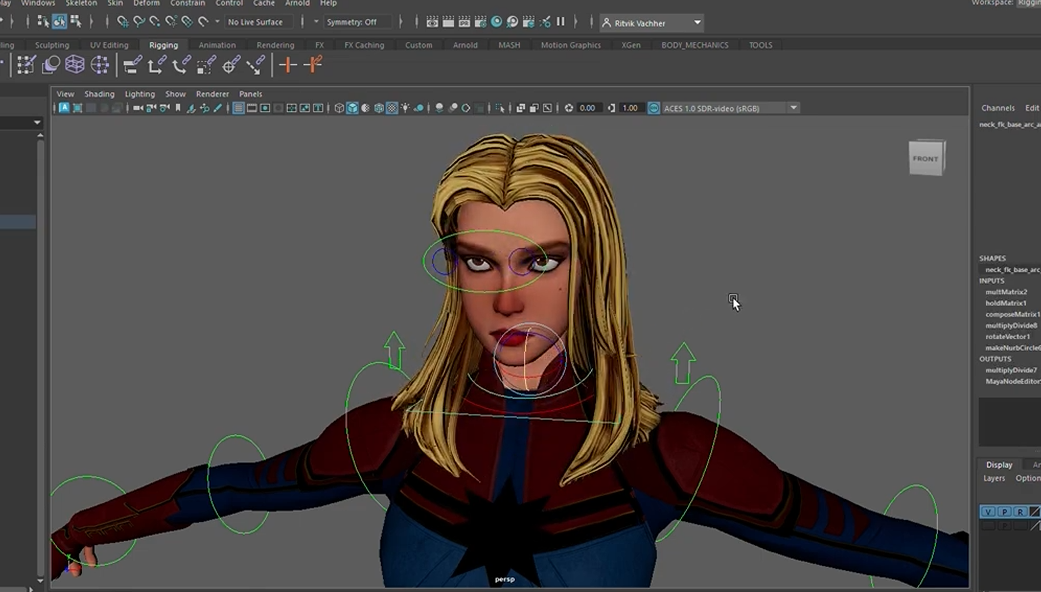Image resolution: width=1041 pixels, height=592 pixels.
Task: Toggle the V visibility box of display layer
Action: click(988, 511)
